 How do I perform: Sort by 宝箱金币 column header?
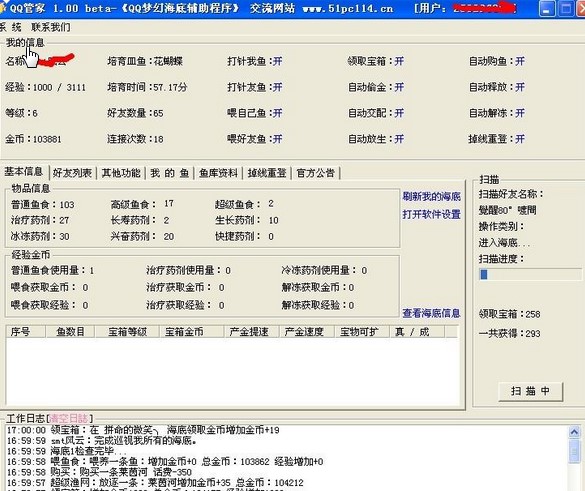pyautogui.click(x=191, y=332)
